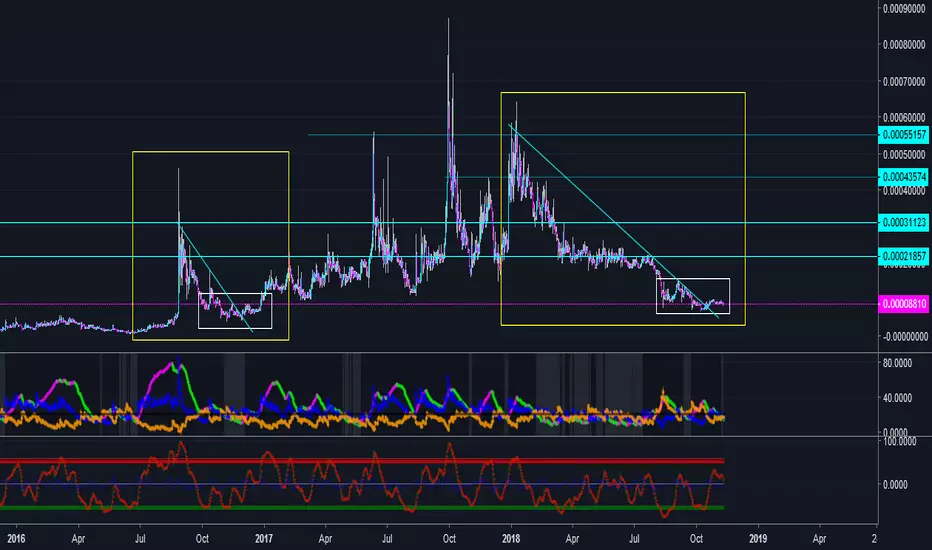Click the 2017 label on time axis
The width and height of the screenshot is (932, 550).
263,539
